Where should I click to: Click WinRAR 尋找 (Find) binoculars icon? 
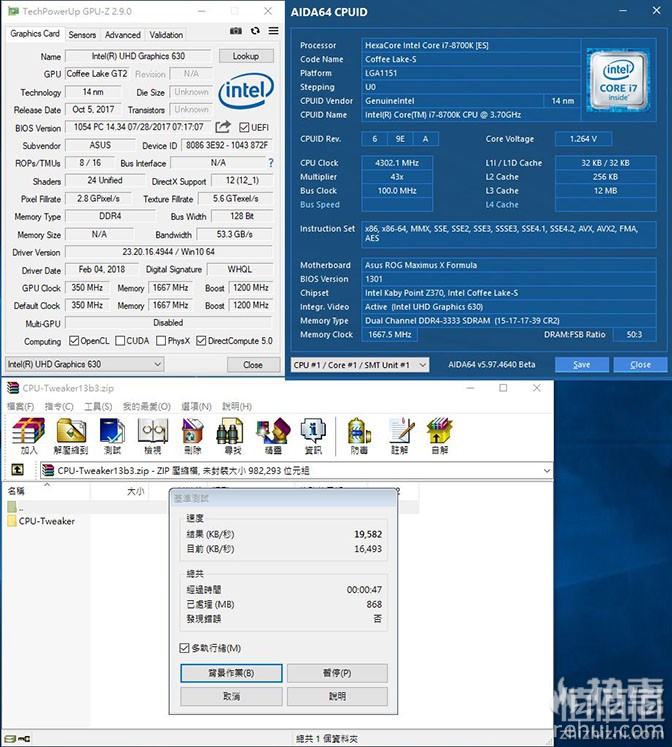[x=231, y=435]
